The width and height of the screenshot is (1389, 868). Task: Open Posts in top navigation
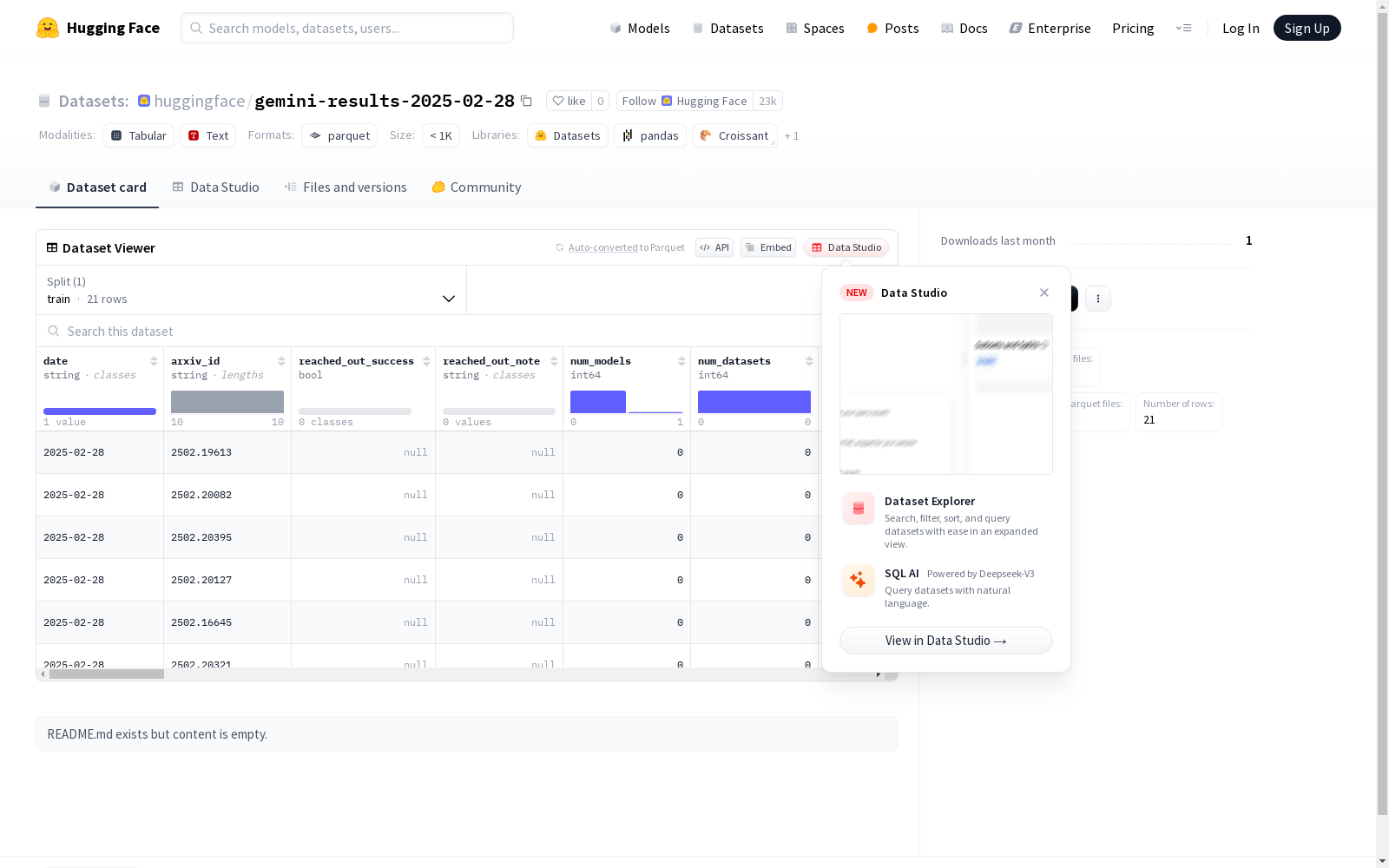(x=892, y=28)
